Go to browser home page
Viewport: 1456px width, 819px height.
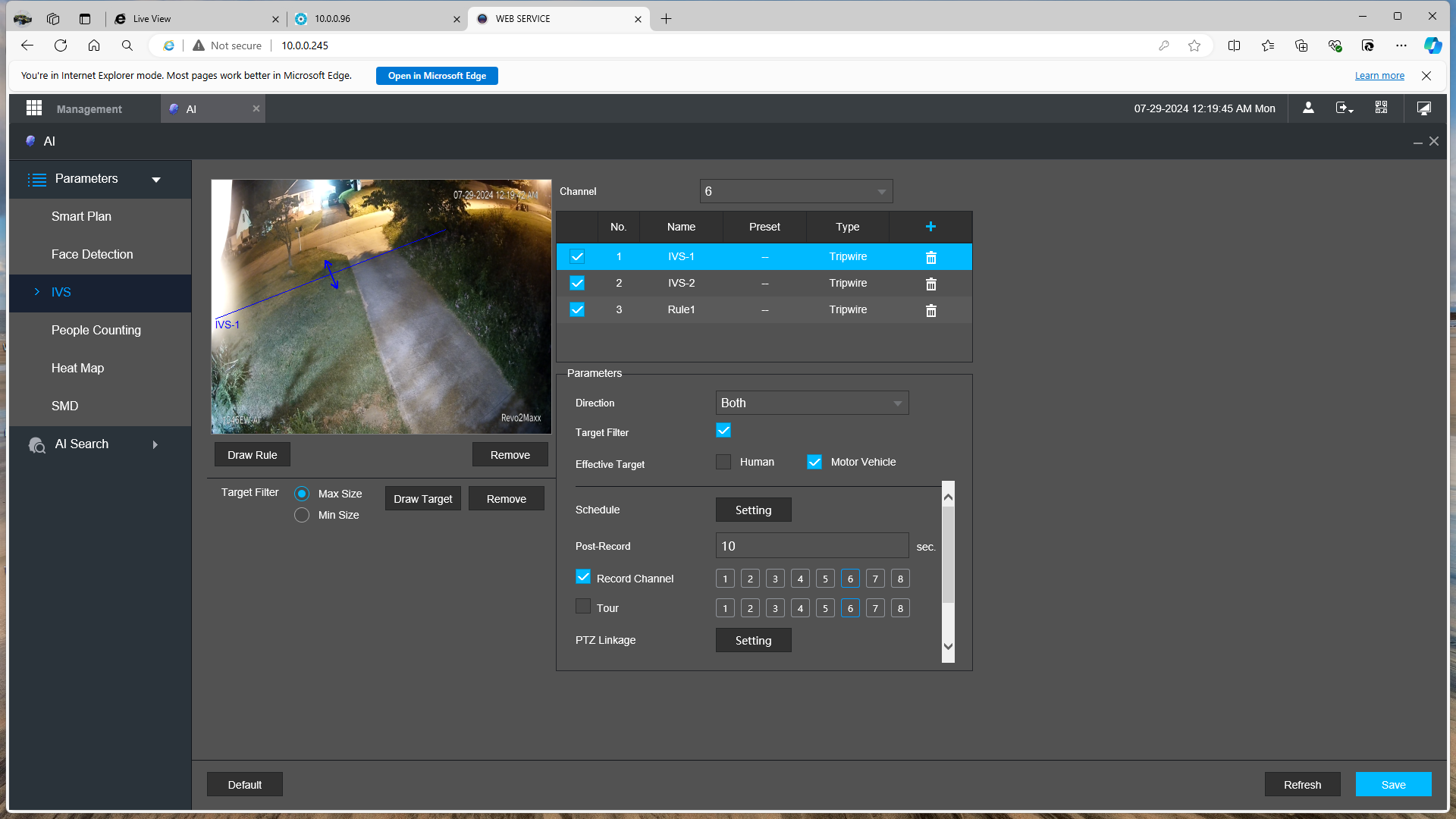pyautogui.click(x=94, y=45)
